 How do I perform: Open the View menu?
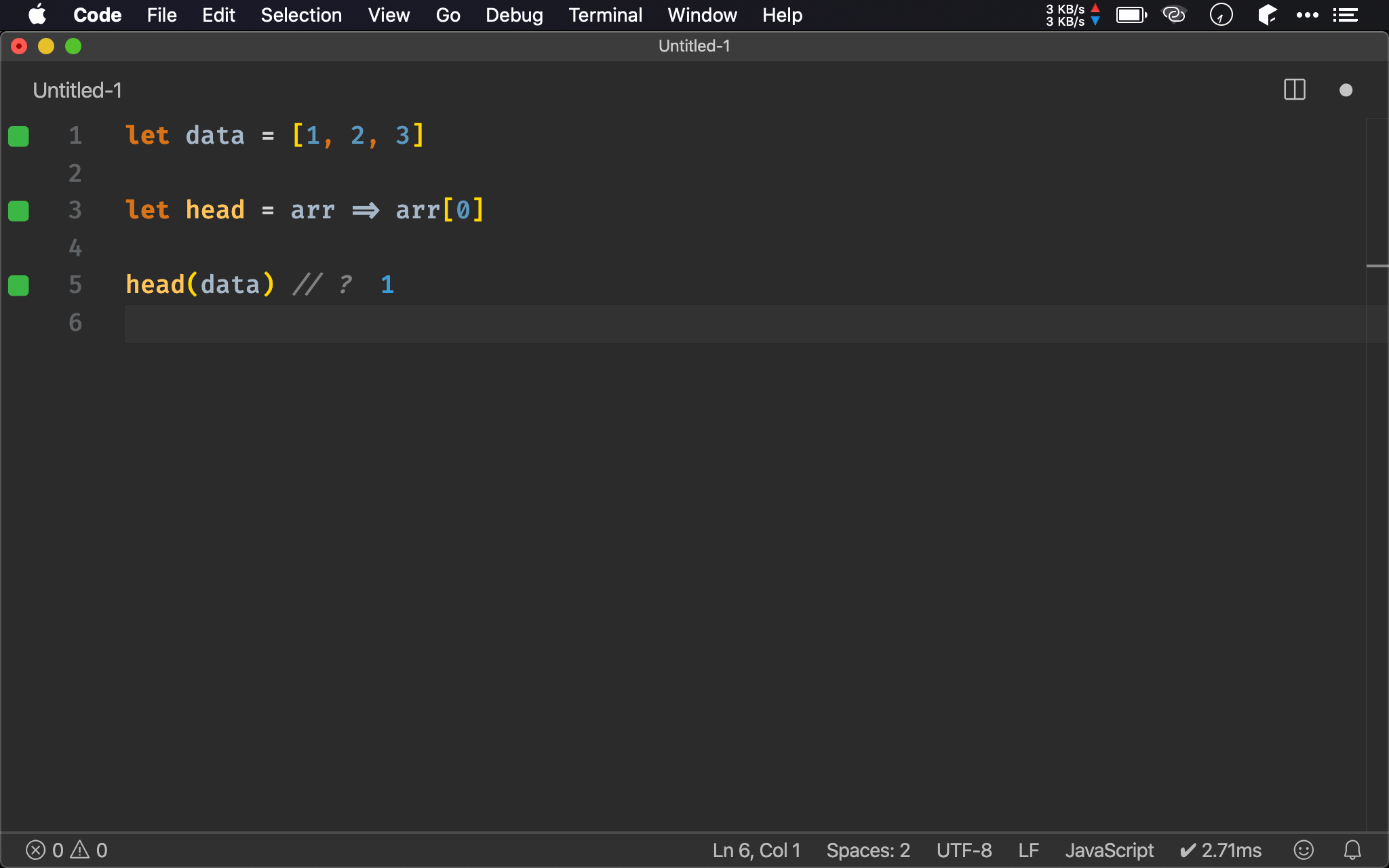(x=389, y=15)
